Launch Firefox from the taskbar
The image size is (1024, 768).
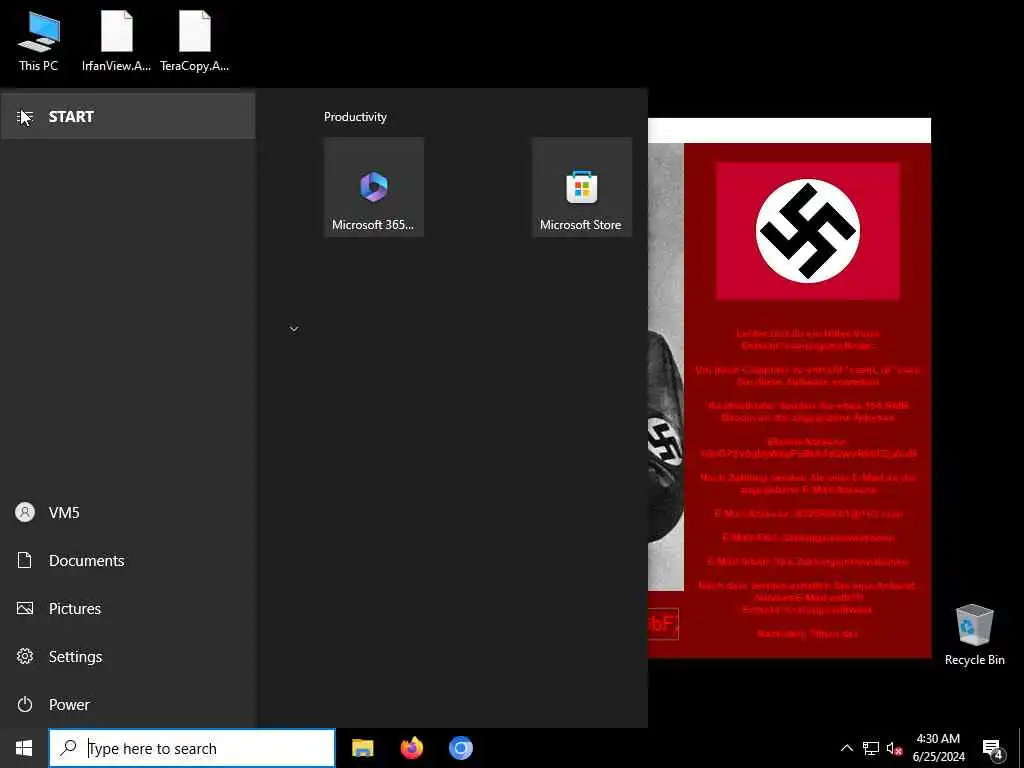(x=411, y=748)
